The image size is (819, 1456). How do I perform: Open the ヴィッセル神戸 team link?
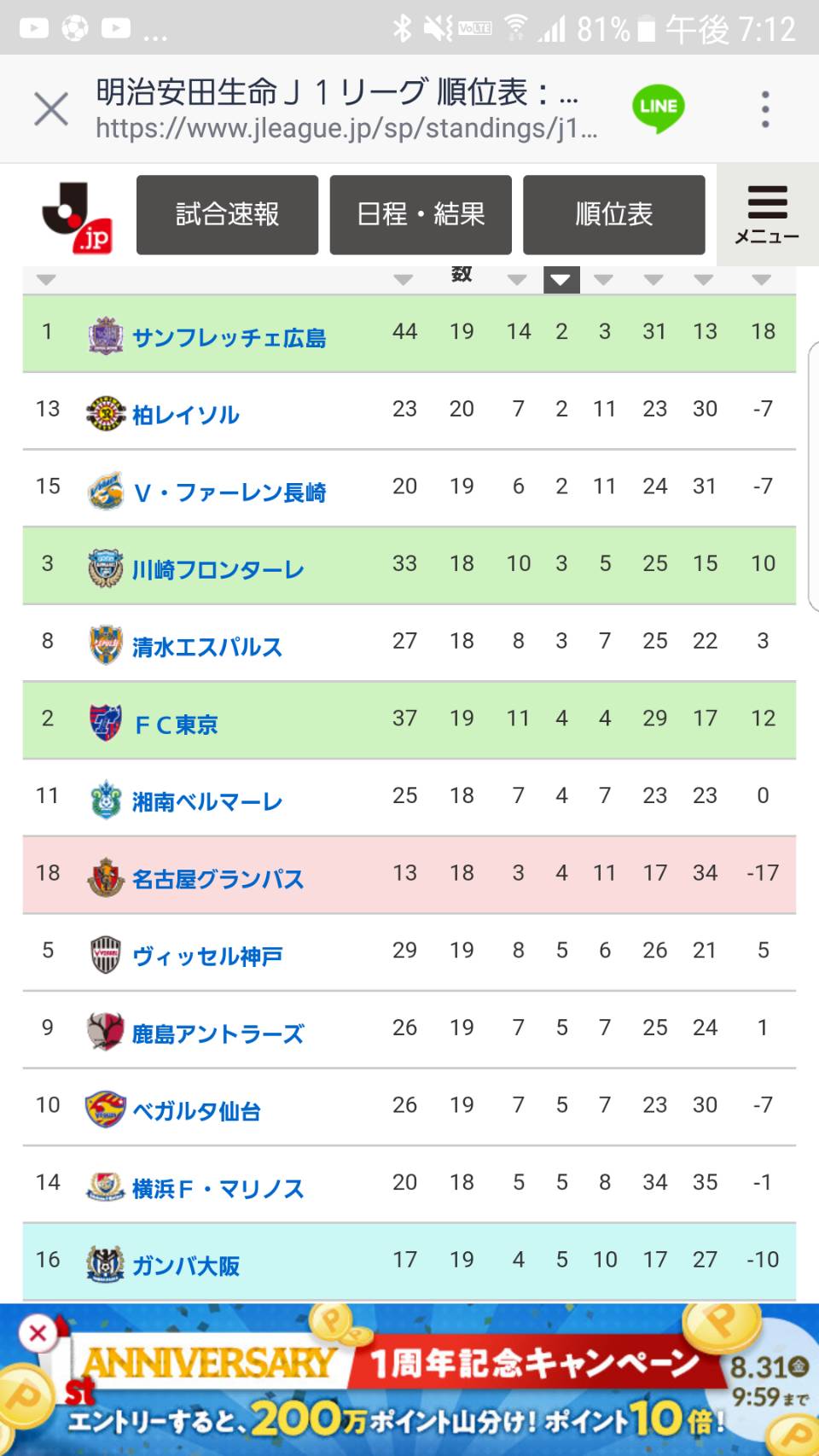click(x=207, y=957)
